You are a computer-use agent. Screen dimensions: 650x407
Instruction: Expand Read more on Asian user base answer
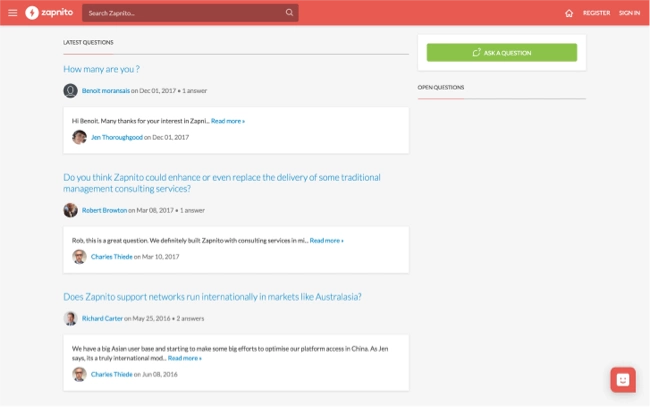(185, 358)
